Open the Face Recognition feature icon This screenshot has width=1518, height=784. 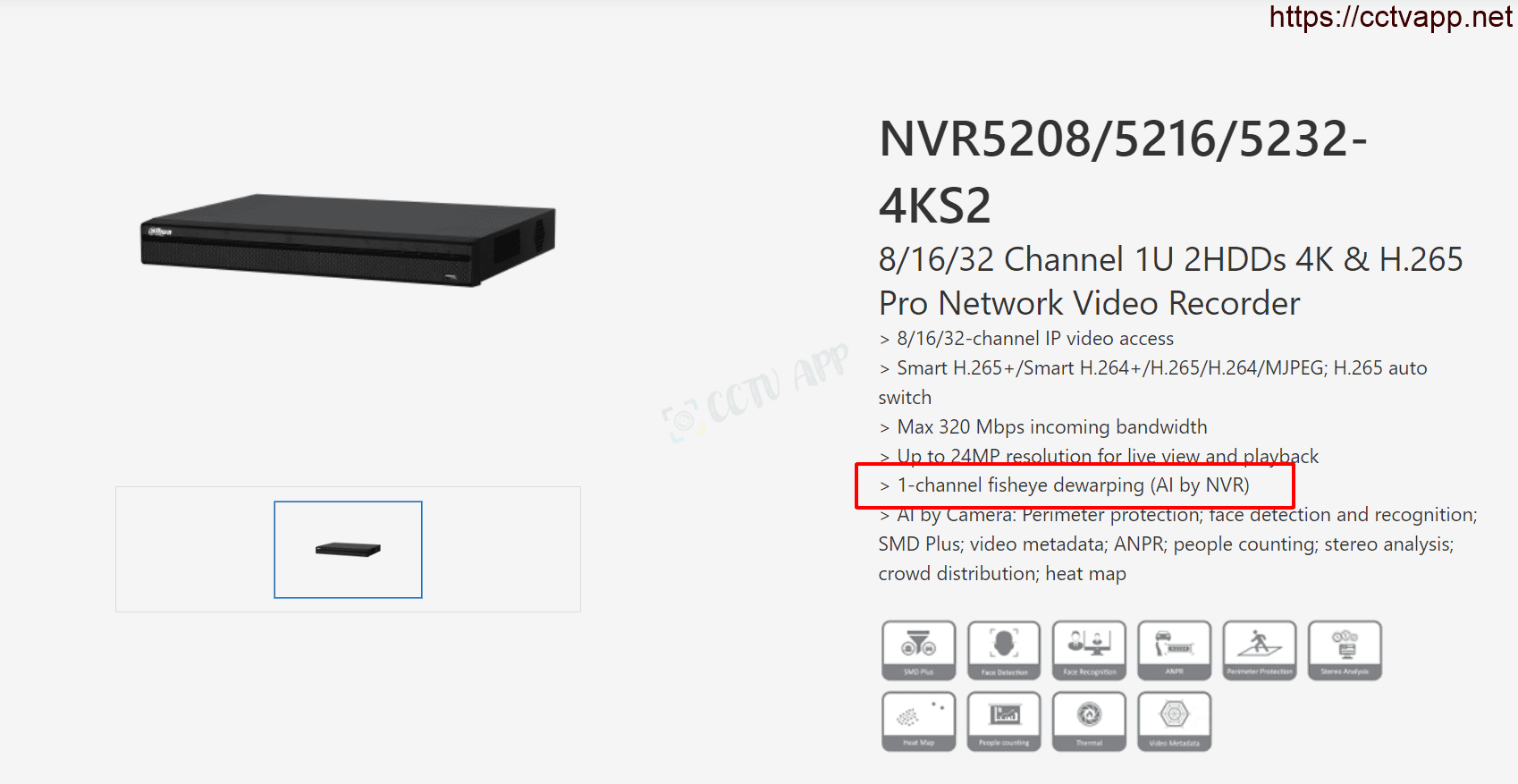[1089, 651]
